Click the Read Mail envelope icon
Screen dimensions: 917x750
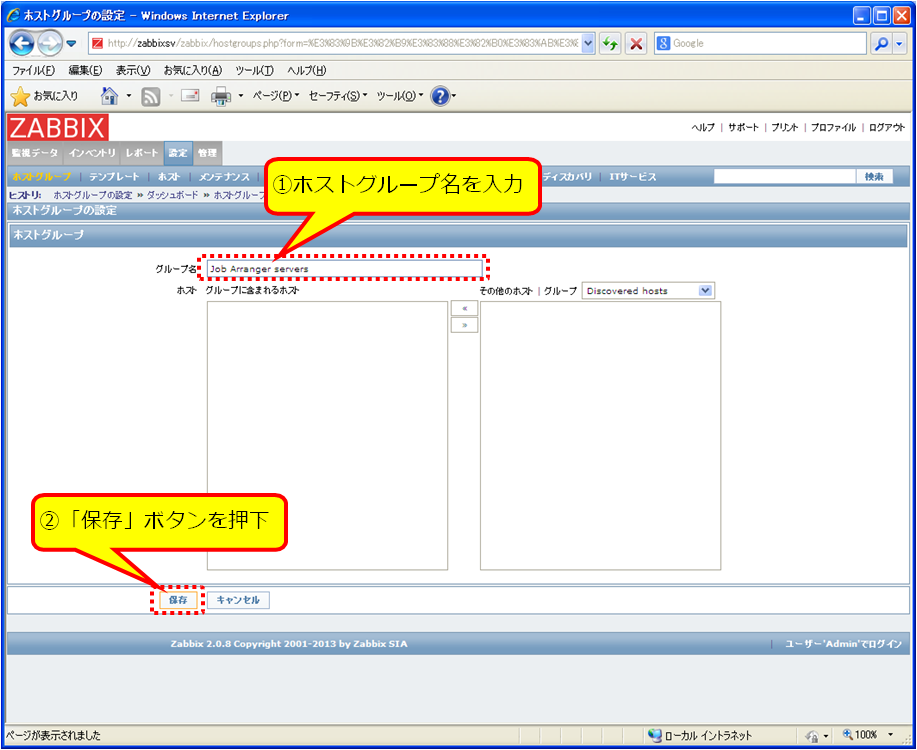point(190,95)
